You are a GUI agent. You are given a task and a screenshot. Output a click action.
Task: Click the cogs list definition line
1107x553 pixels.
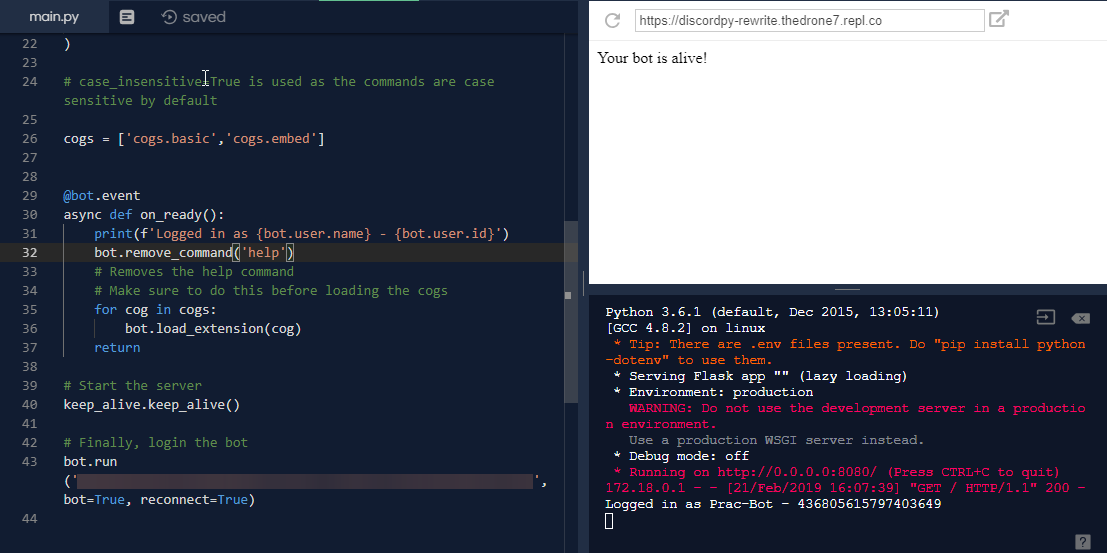coord(194,138)
